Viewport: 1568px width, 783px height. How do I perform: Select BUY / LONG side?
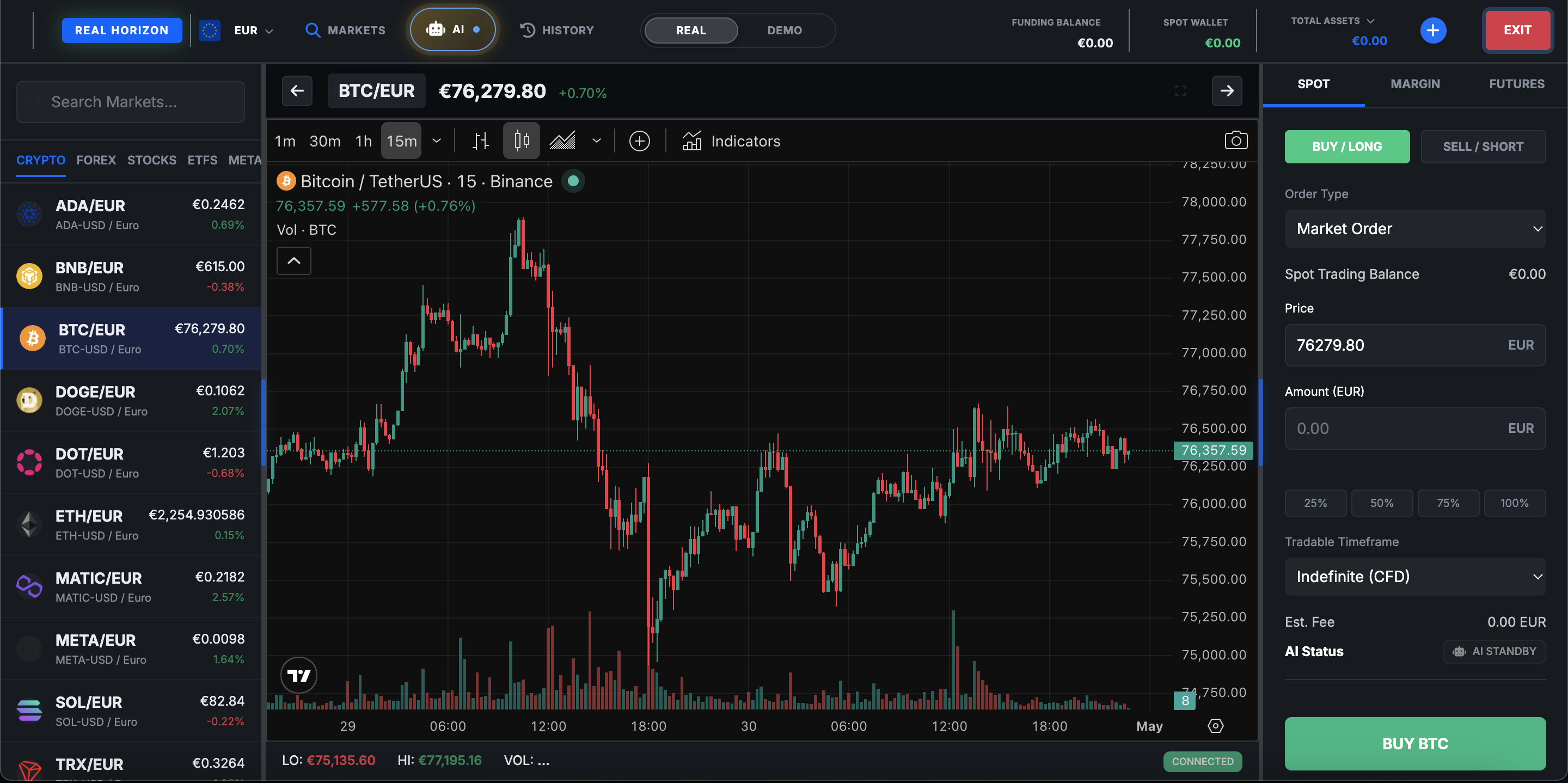[1346, 146]
